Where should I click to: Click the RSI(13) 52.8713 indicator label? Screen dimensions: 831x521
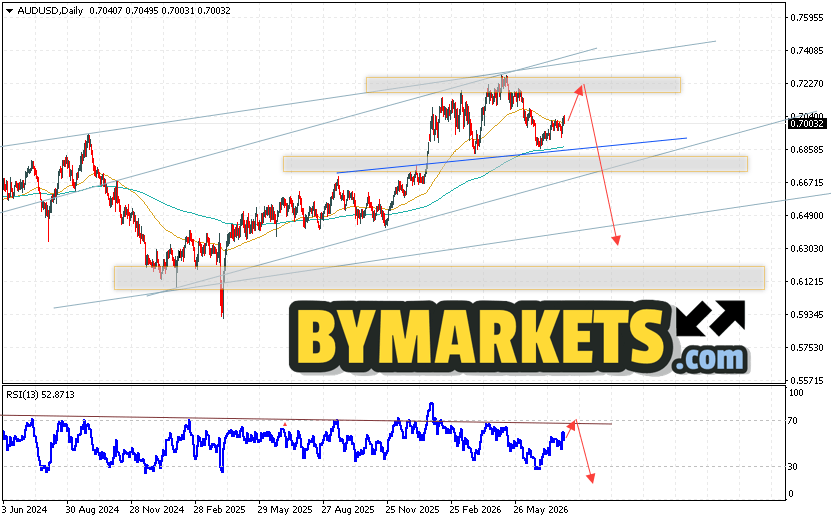point(40,395)
